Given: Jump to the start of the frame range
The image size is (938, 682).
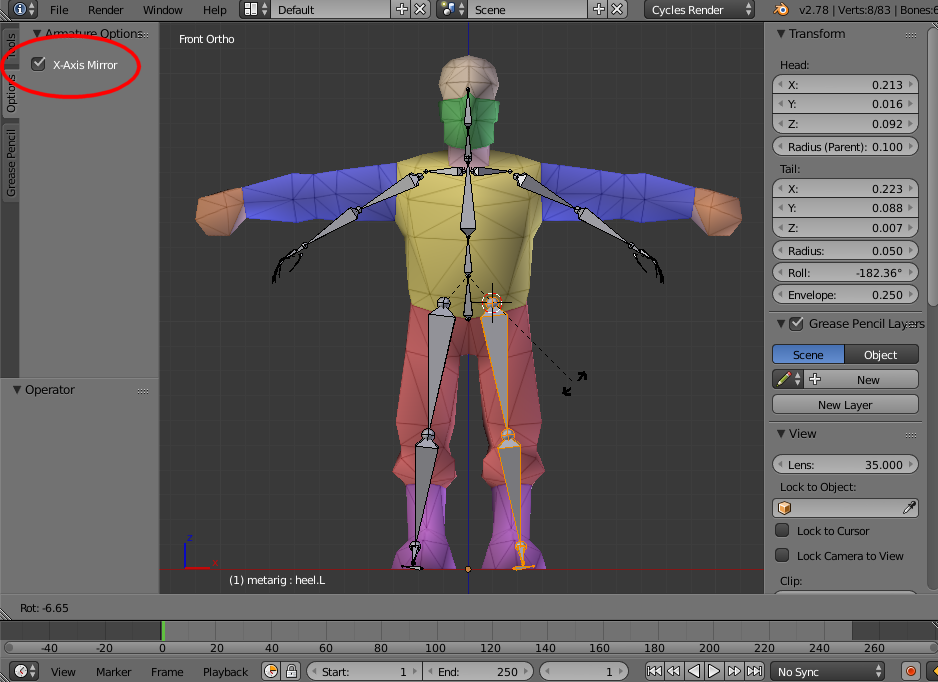Looking at the screenshot, I should [x=655, y=671].
